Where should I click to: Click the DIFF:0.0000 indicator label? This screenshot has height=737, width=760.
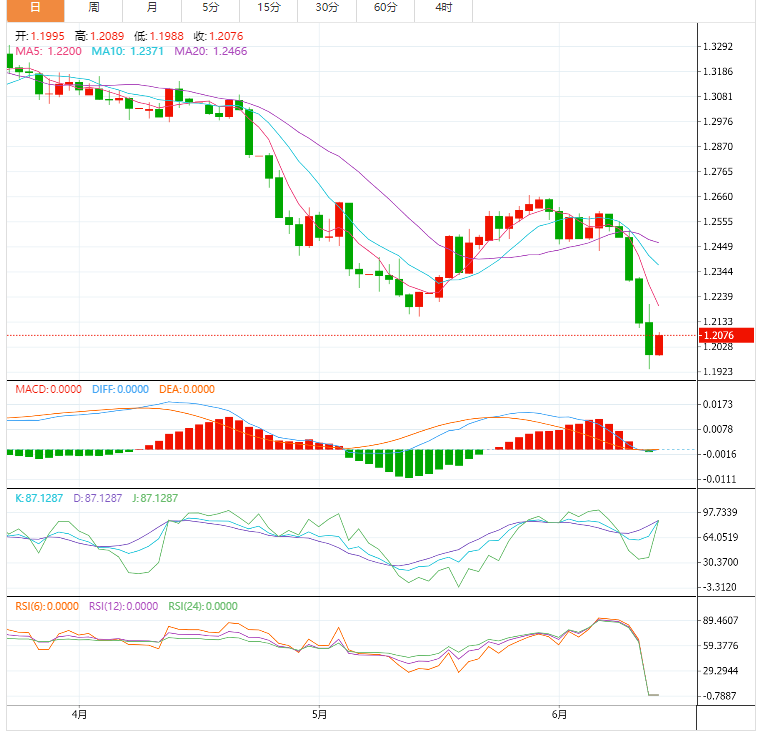120,390
